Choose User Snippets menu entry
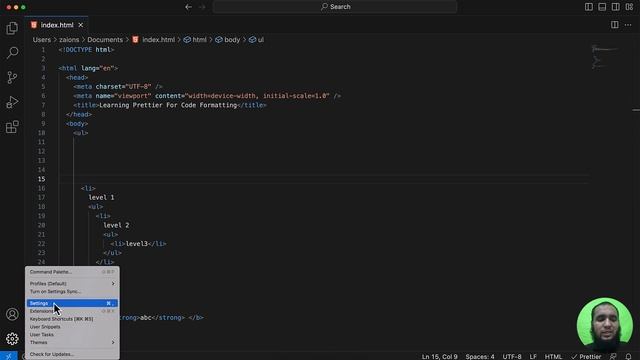 point(72,327)
